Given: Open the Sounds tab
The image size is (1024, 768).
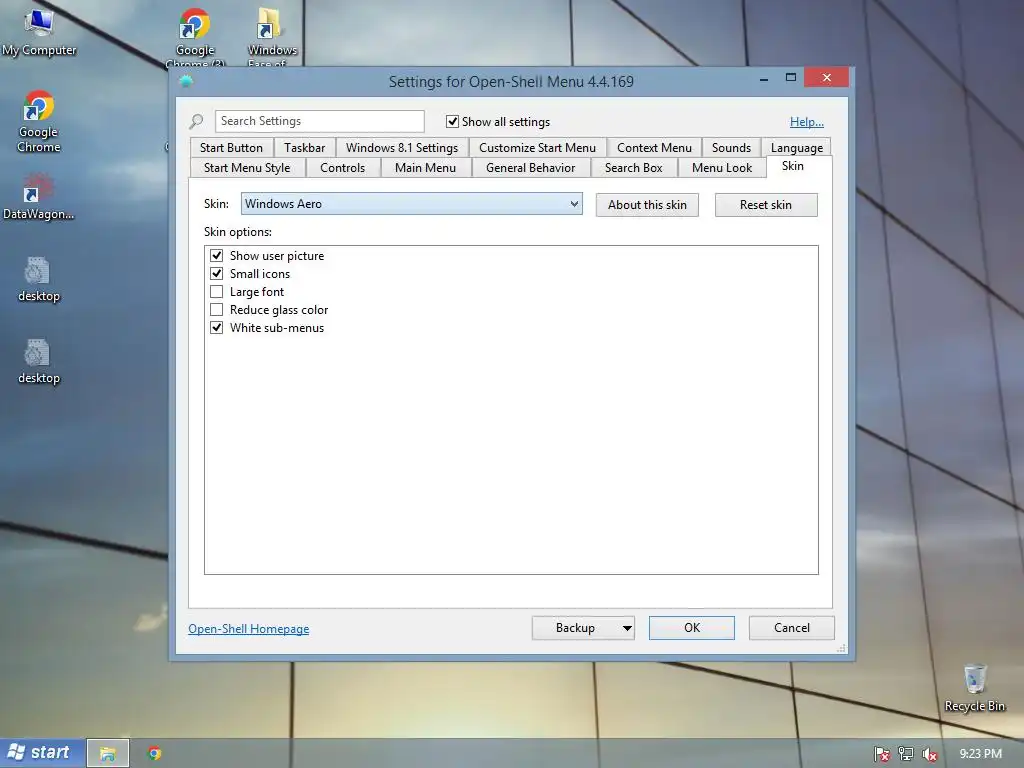Looking at the screenshot, I should (731, 148).
